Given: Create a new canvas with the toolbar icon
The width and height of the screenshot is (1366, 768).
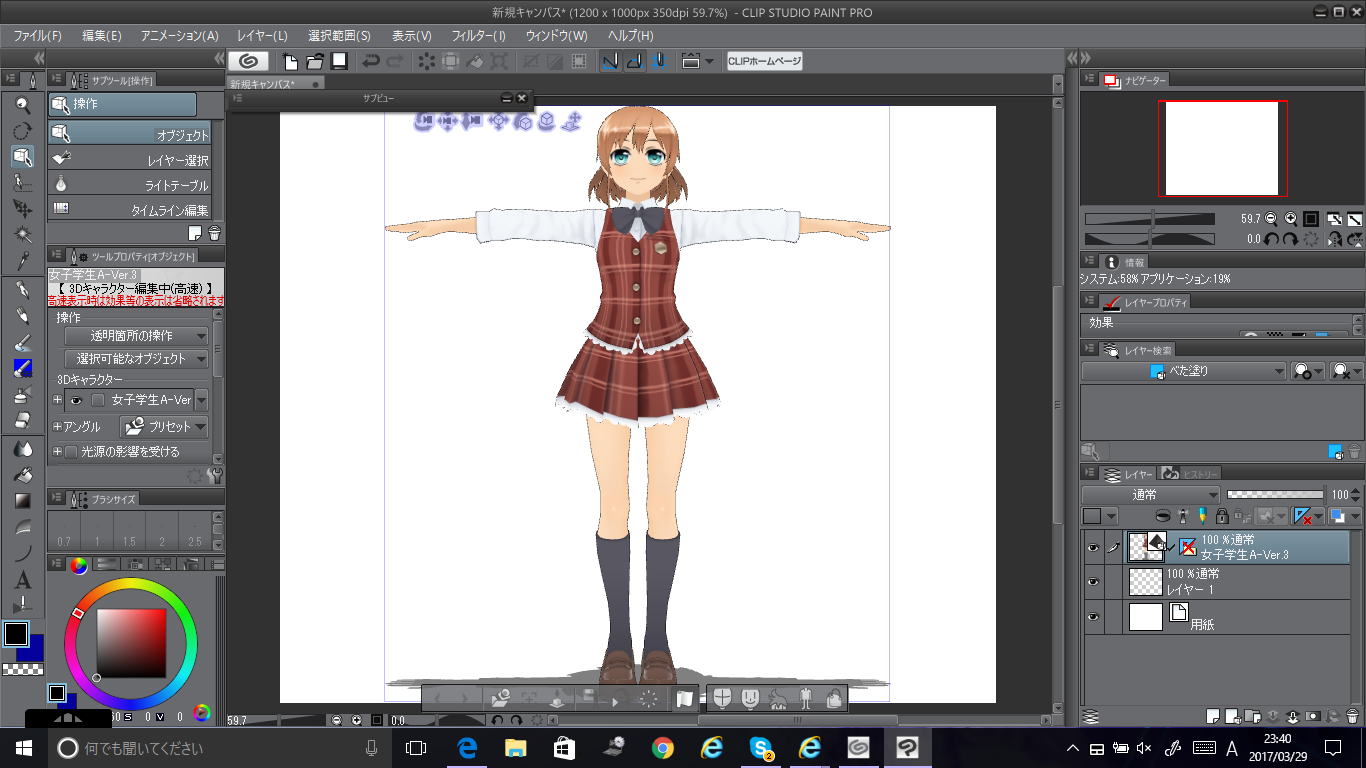Looking at the screenshot, I should [290, 61].
